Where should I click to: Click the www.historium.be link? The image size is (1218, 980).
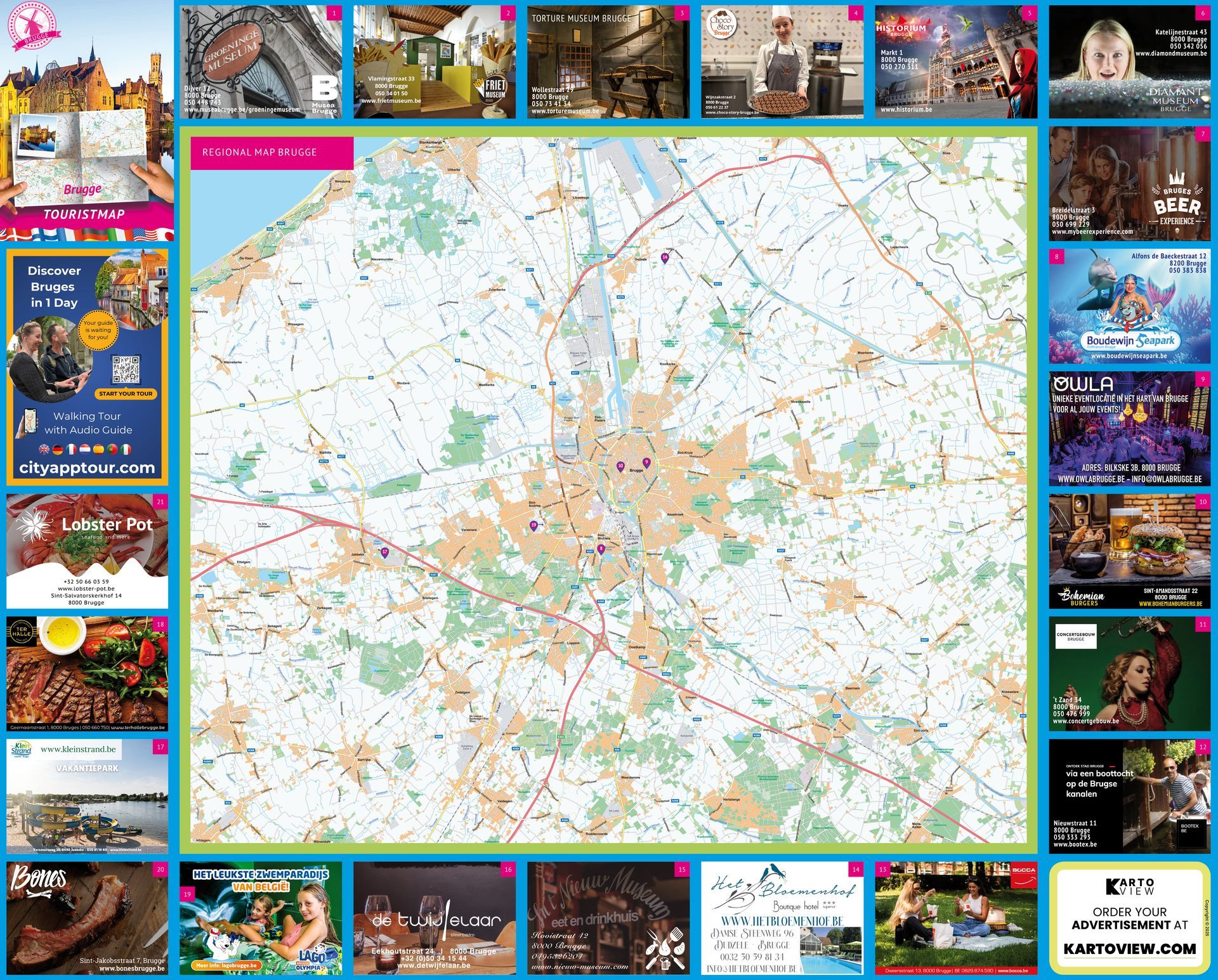pos(906,109)
